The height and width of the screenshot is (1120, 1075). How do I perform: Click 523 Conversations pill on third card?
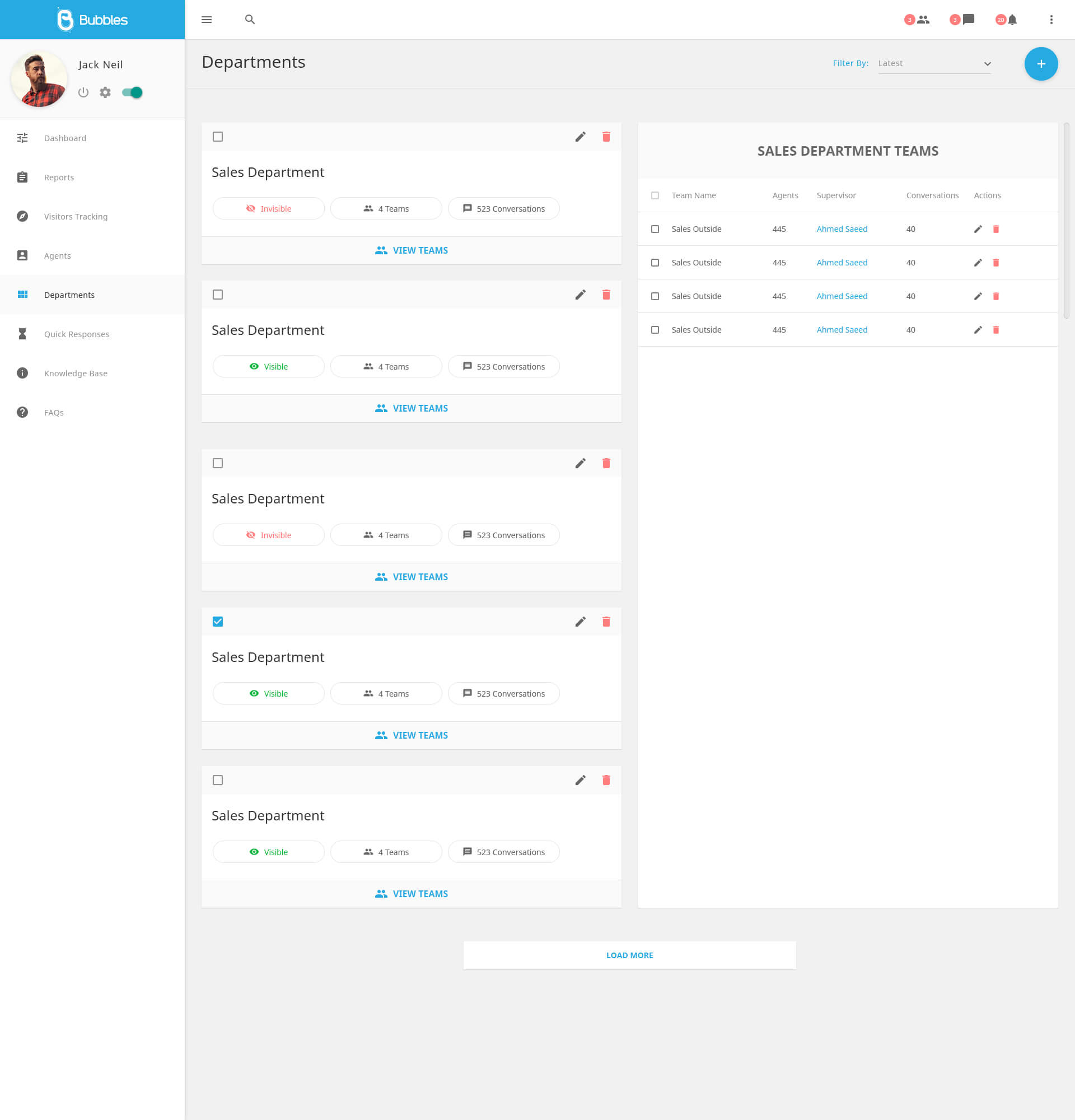504,535
